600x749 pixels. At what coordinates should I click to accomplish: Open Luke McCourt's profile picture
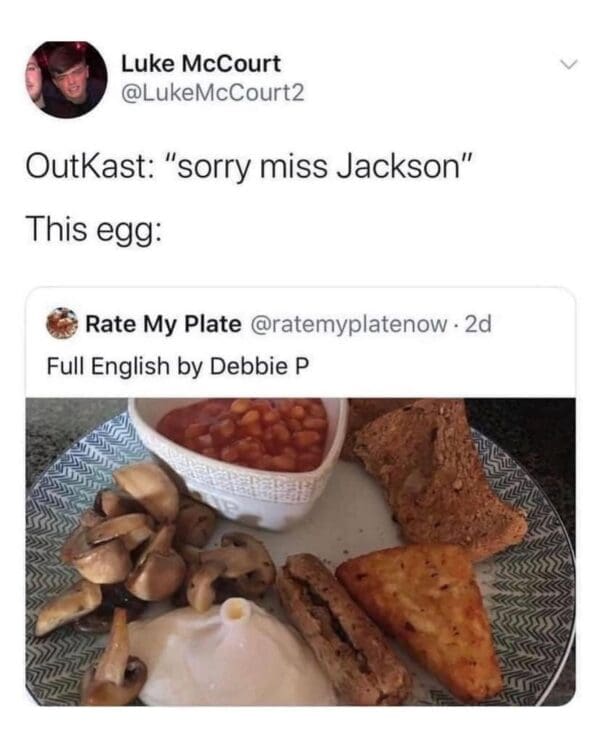66,79
